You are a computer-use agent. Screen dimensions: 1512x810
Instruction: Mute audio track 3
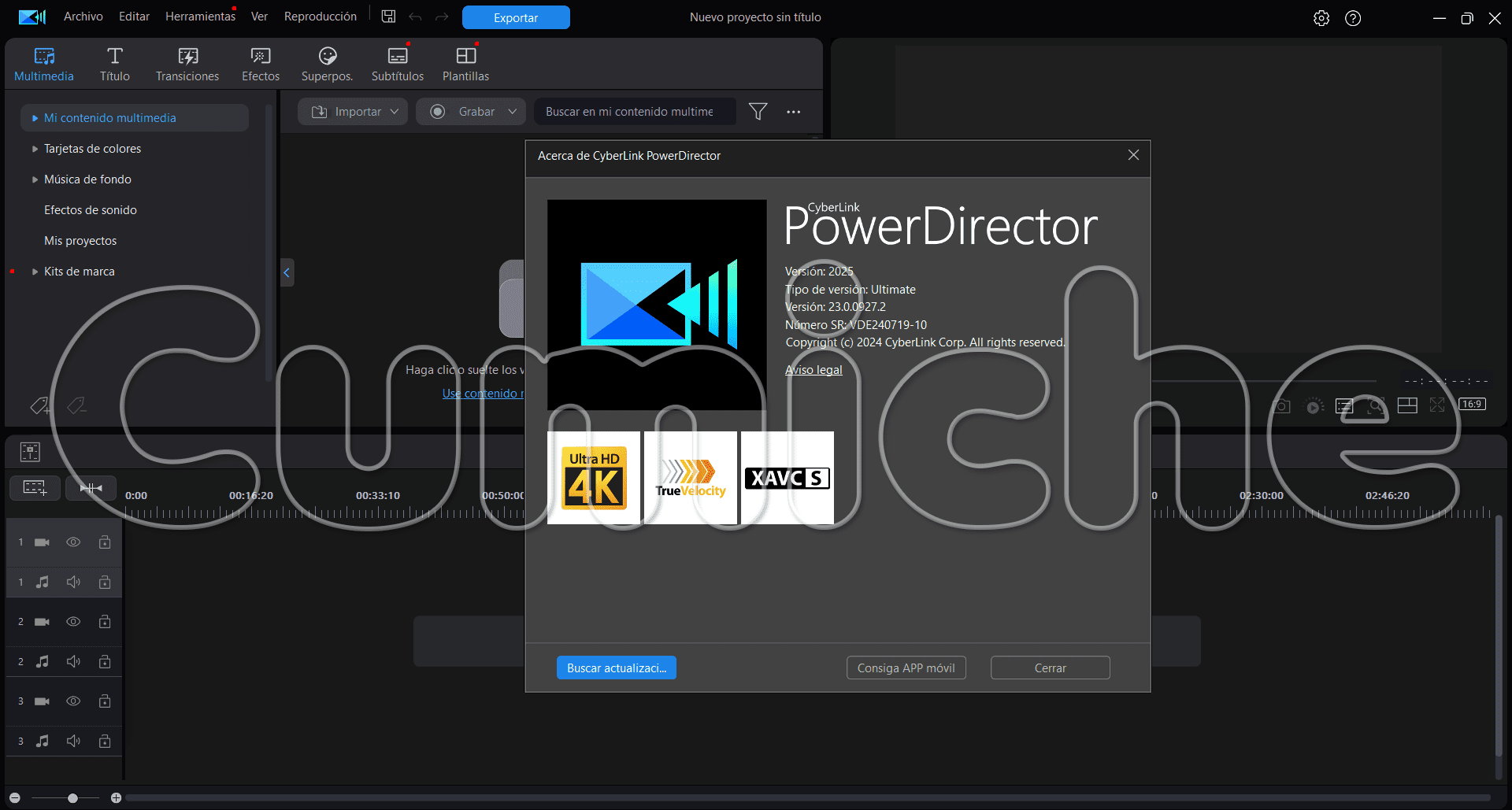click(x=73, y=742)
